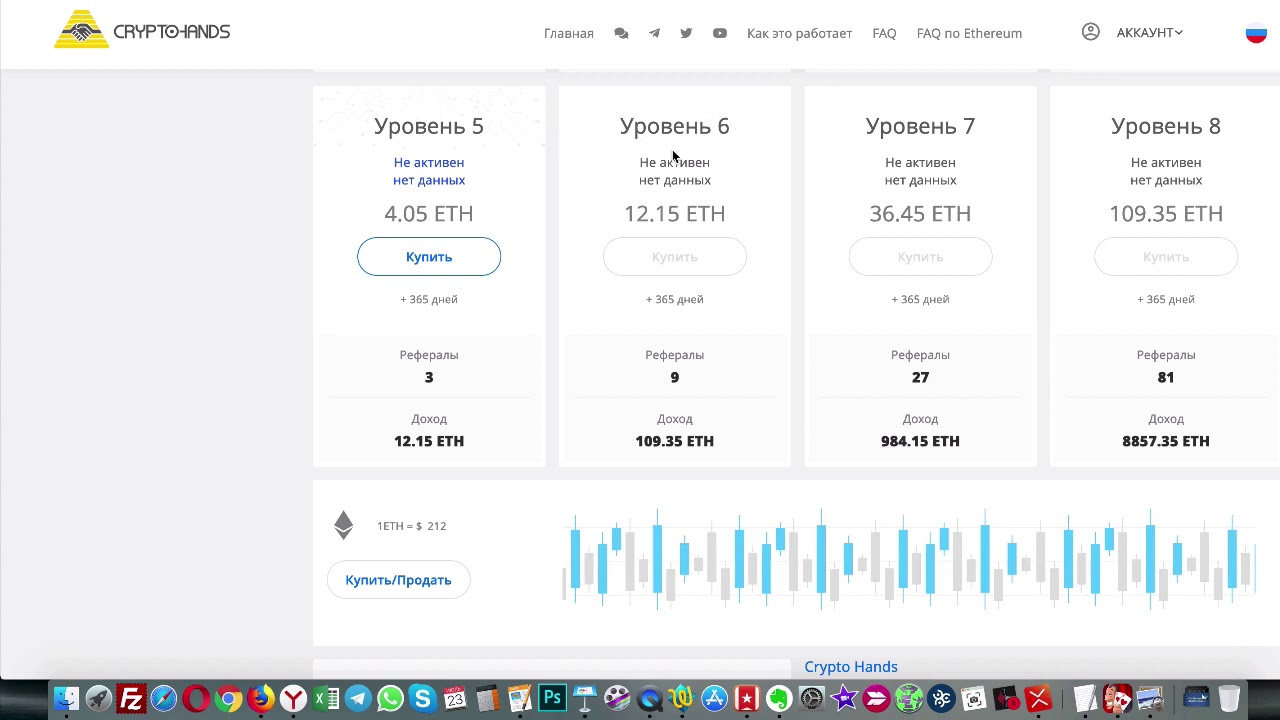
Task: Open the YouTube icon in header
Action: pyautogui.click(x=719, y=33)
